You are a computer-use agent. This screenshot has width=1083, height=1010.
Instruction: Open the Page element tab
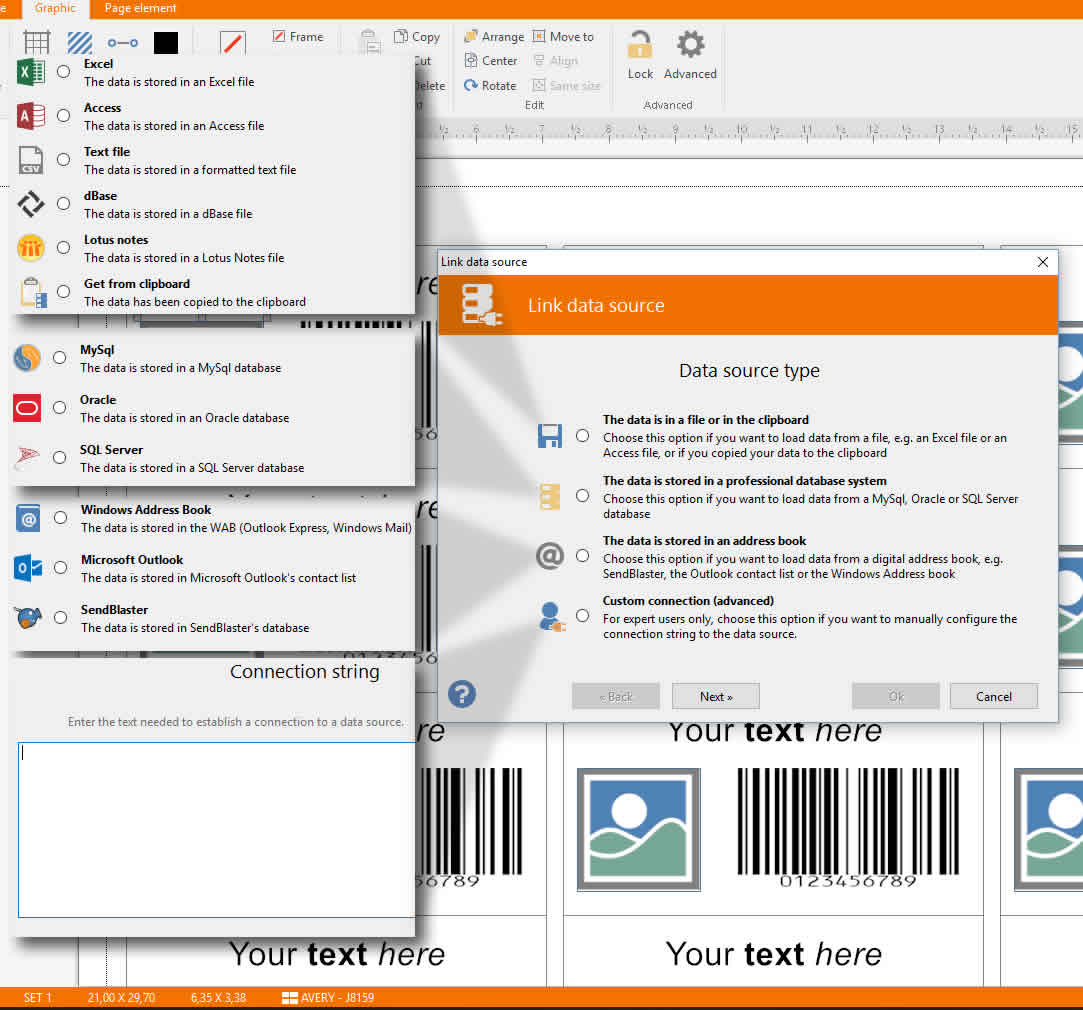[x=140, y=8]
